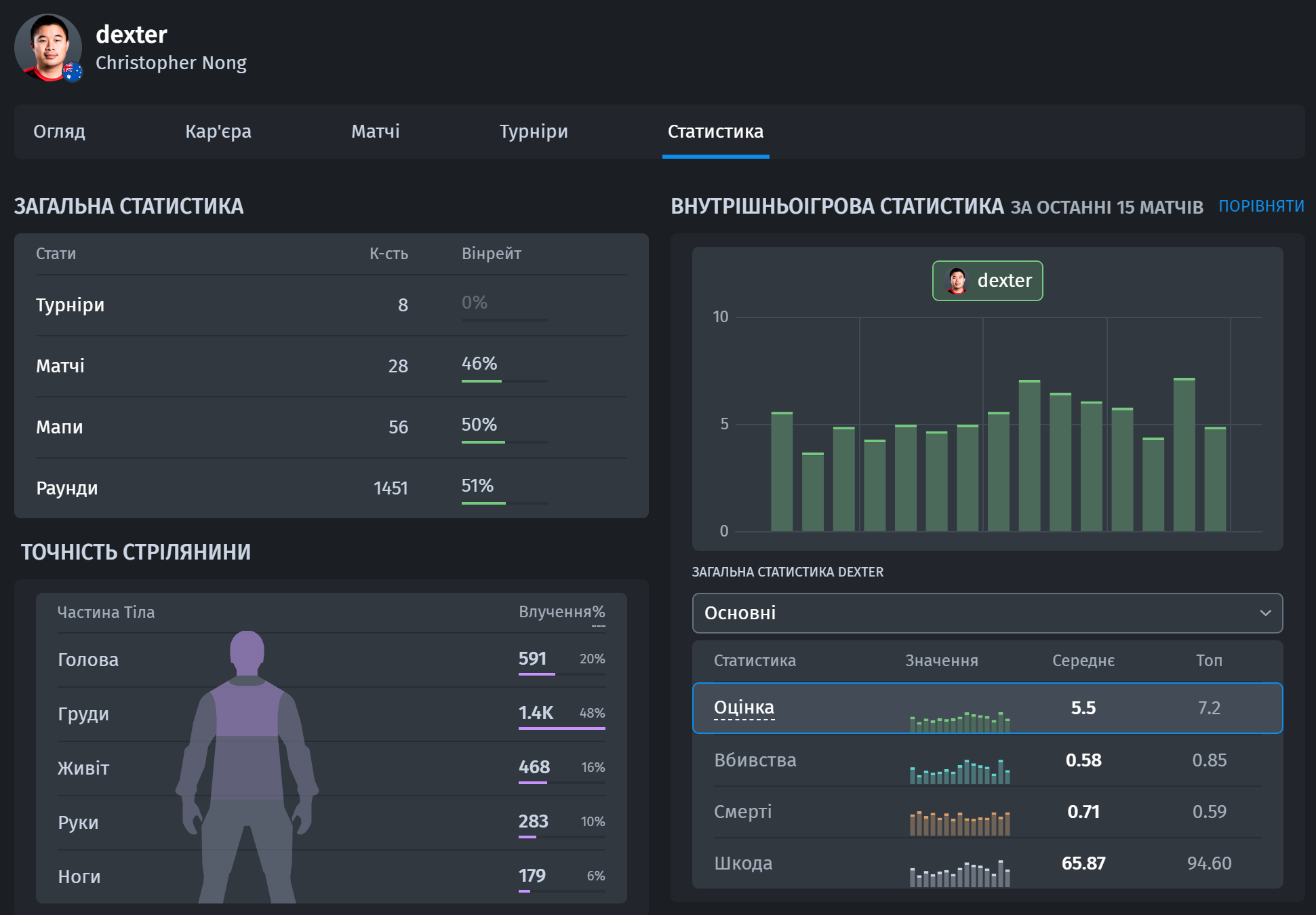Click the Живіт body part label
This screenshot has height=915, width=1316.
[83, 768]
